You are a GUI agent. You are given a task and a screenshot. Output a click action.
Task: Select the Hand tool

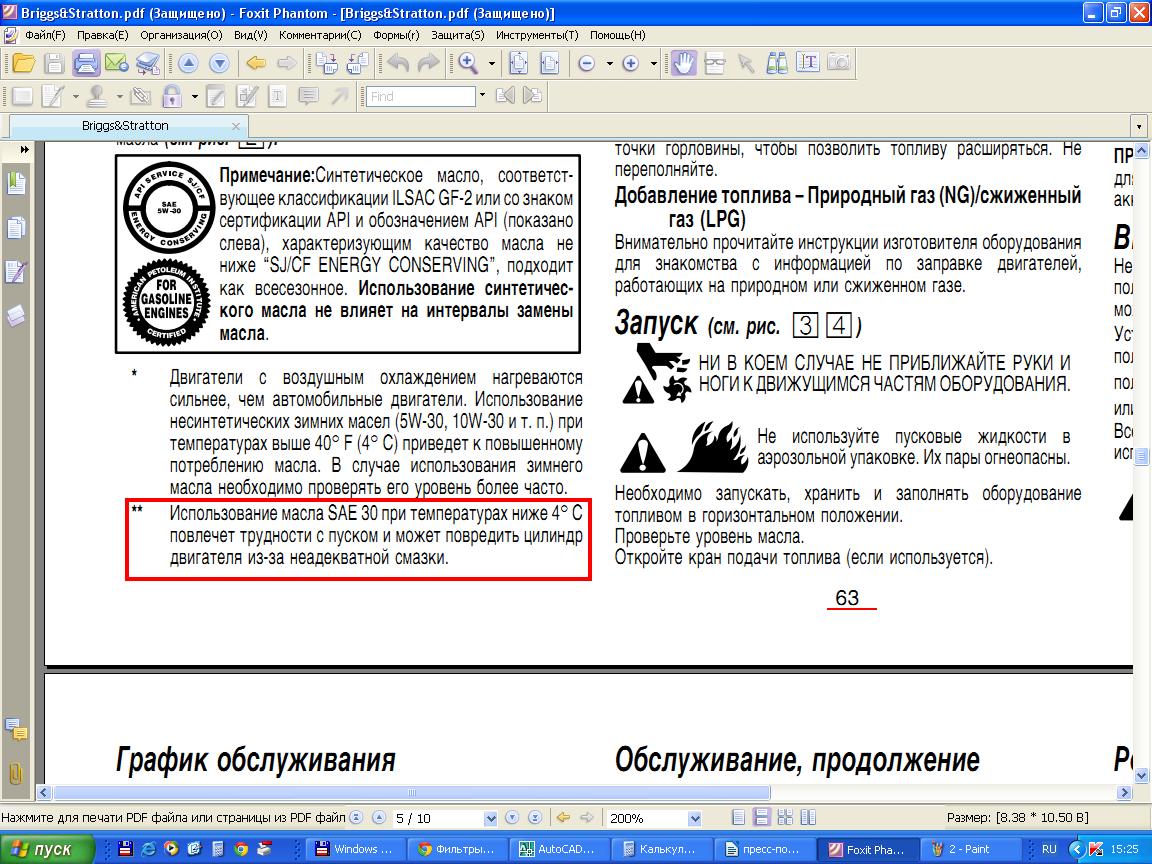pos(683,63)
